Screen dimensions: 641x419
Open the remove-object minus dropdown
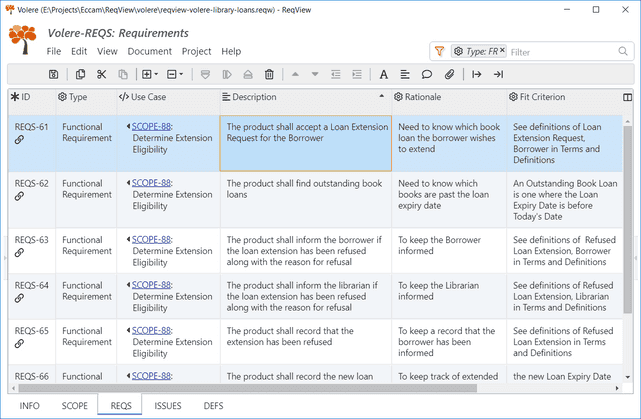click(174, 74)
